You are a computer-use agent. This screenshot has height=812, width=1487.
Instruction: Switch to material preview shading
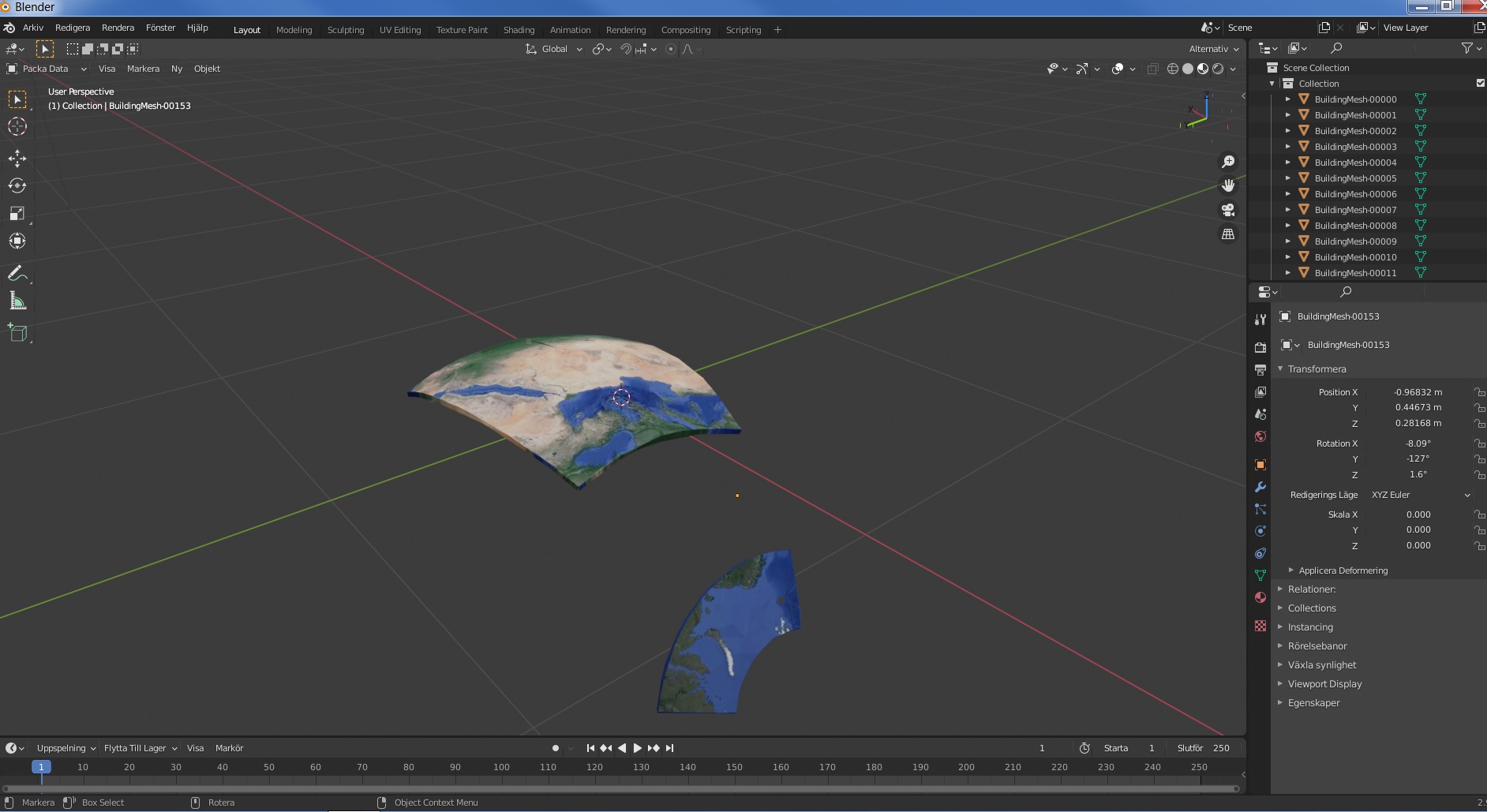click(1203, 69)
